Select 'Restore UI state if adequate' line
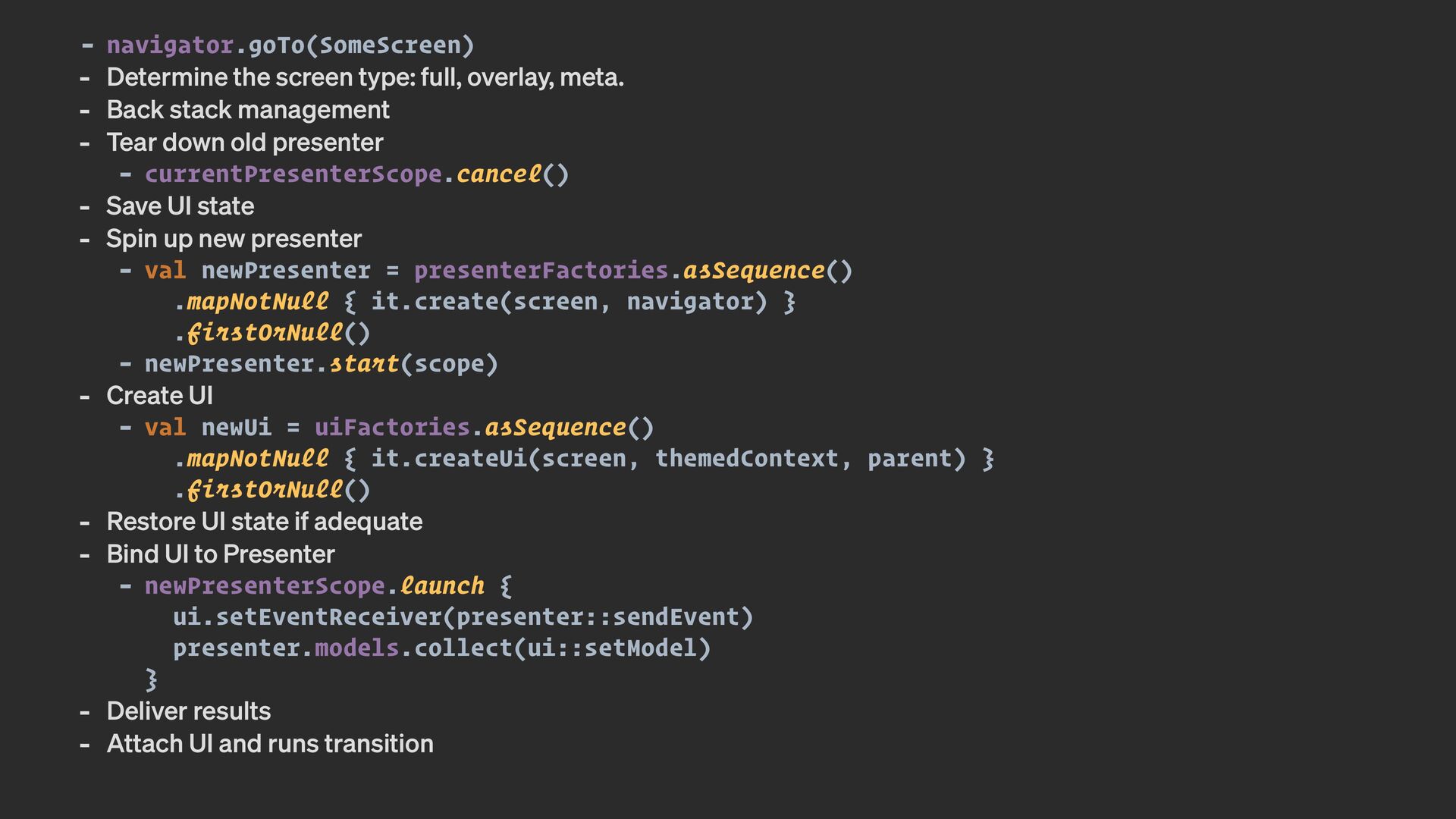This screenshot has height=819, width=1456. (x=265, y=522)
